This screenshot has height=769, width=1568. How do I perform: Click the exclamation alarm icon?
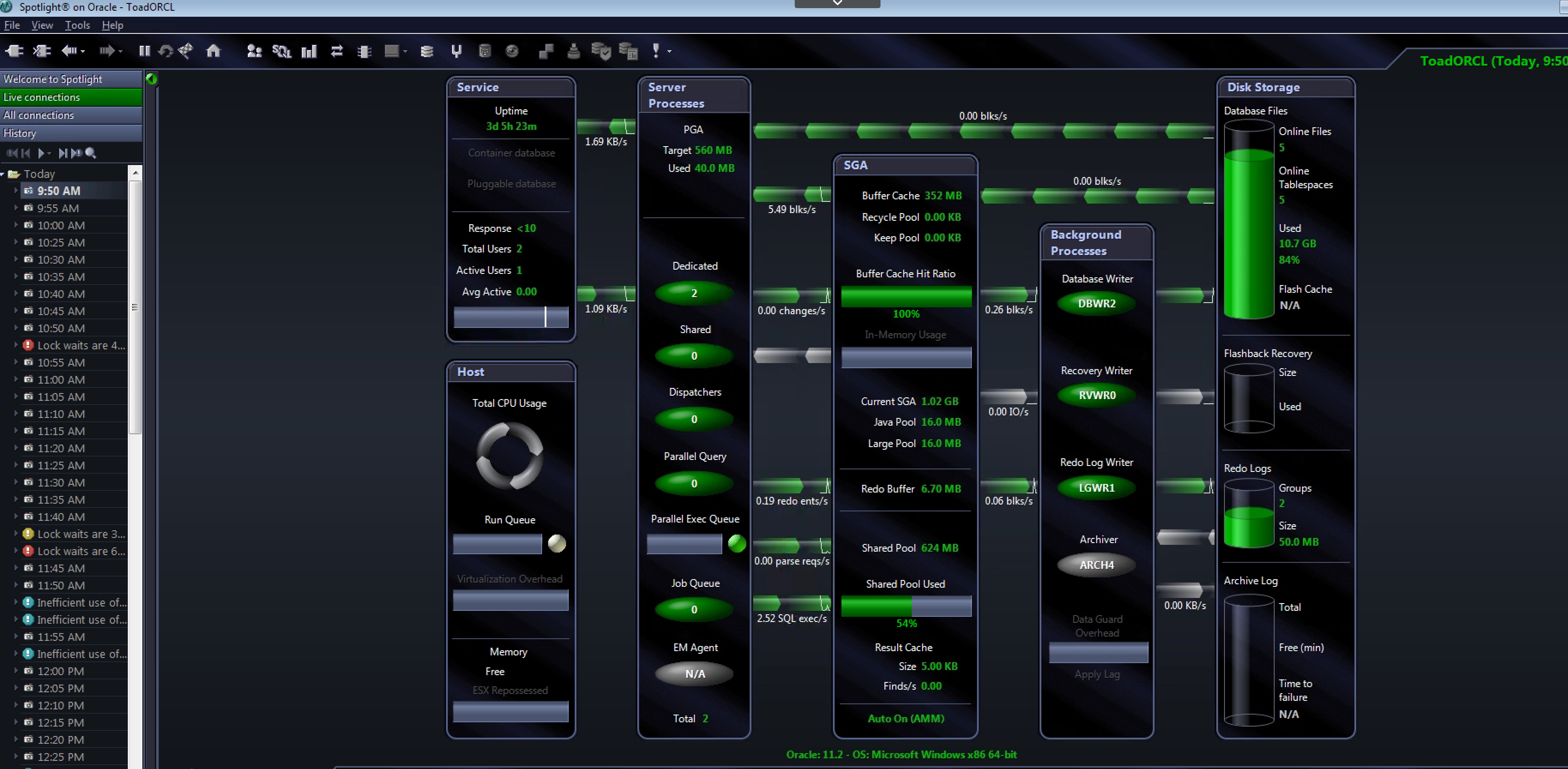click(656, 51)
